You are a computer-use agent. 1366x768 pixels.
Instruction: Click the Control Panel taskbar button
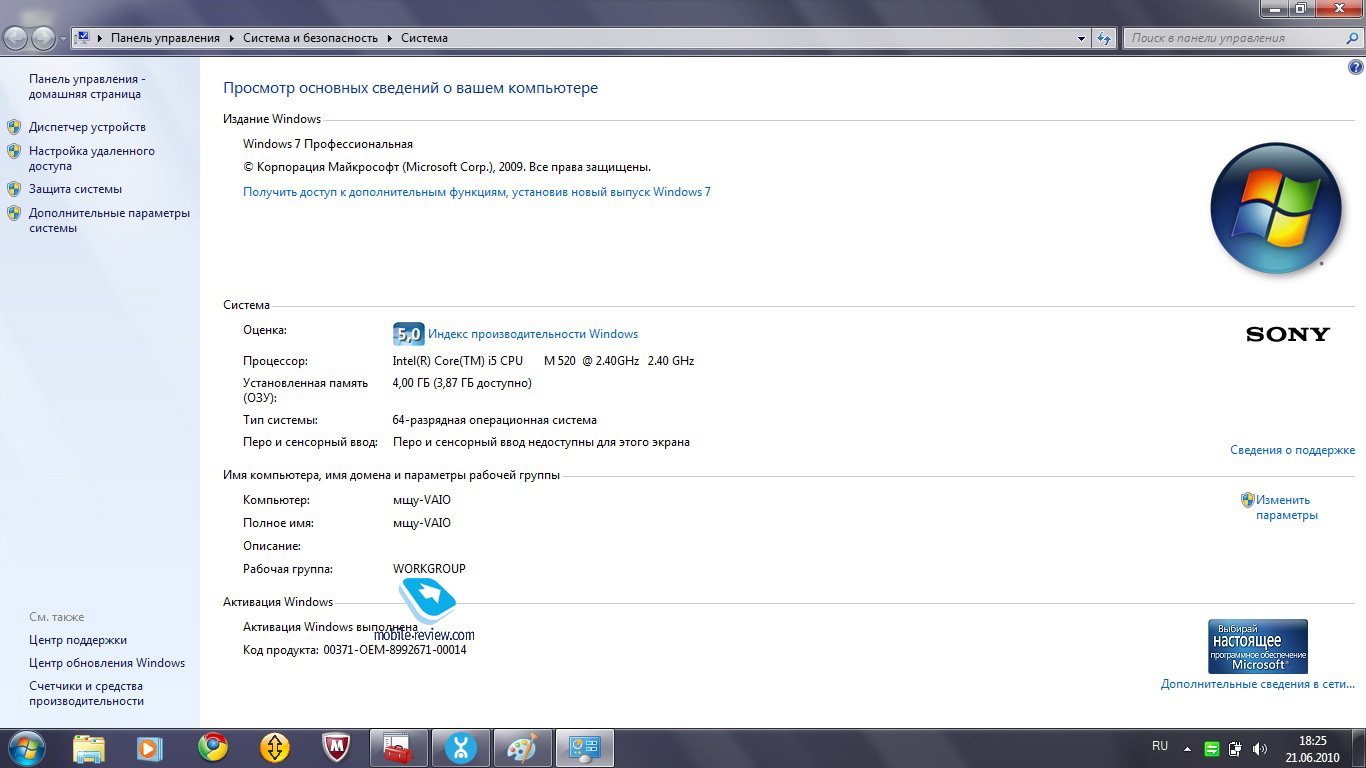584,748
